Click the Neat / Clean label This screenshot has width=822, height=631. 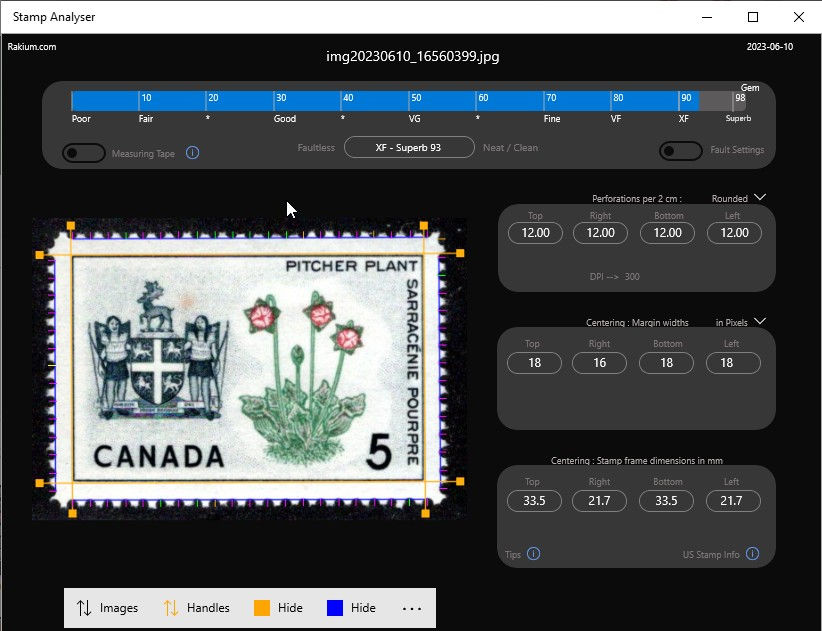(511, 148)
